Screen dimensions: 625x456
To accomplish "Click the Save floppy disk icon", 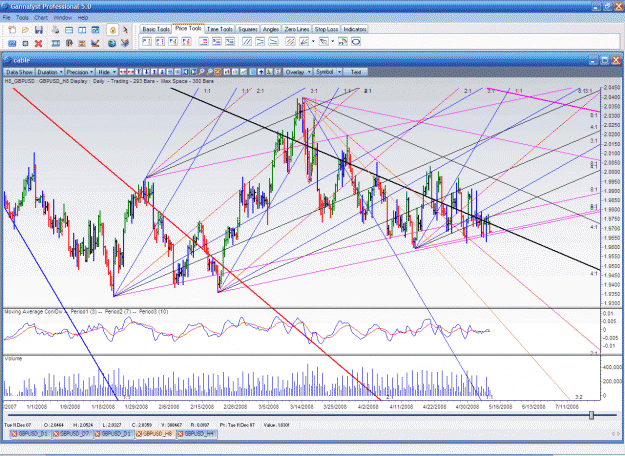I will pyautogui.click(x=39, y=30).
